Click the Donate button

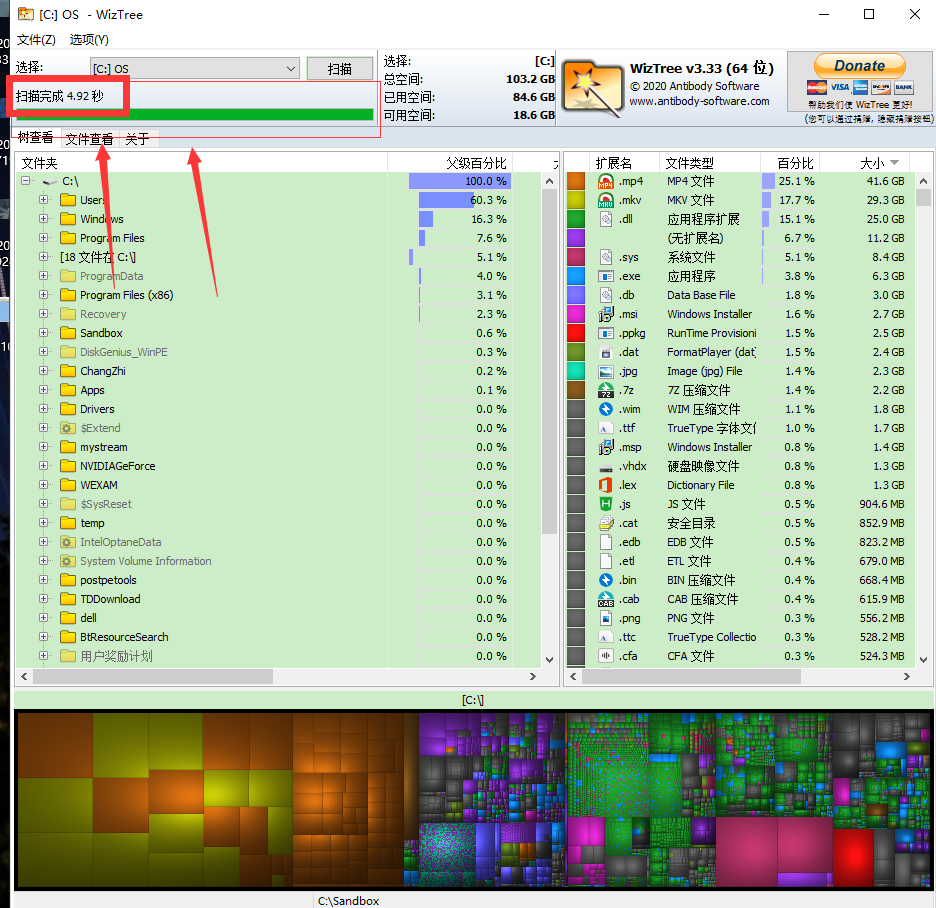tap(859, 66)
